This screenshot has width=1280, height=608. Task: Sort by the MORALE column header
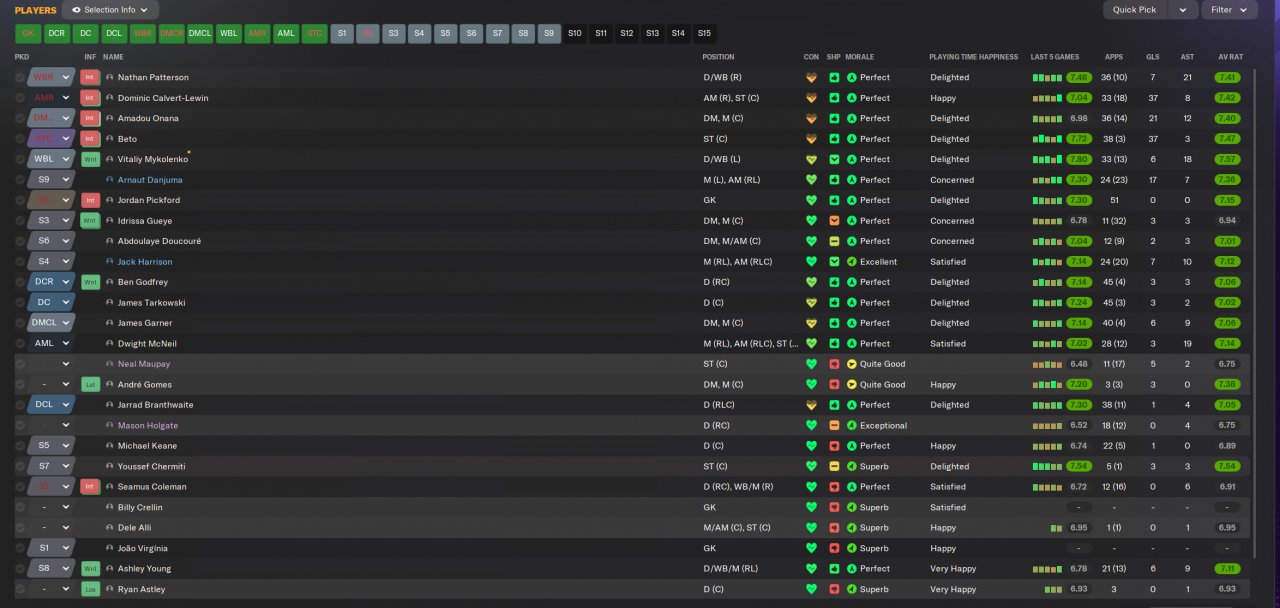tap(860, 57)
